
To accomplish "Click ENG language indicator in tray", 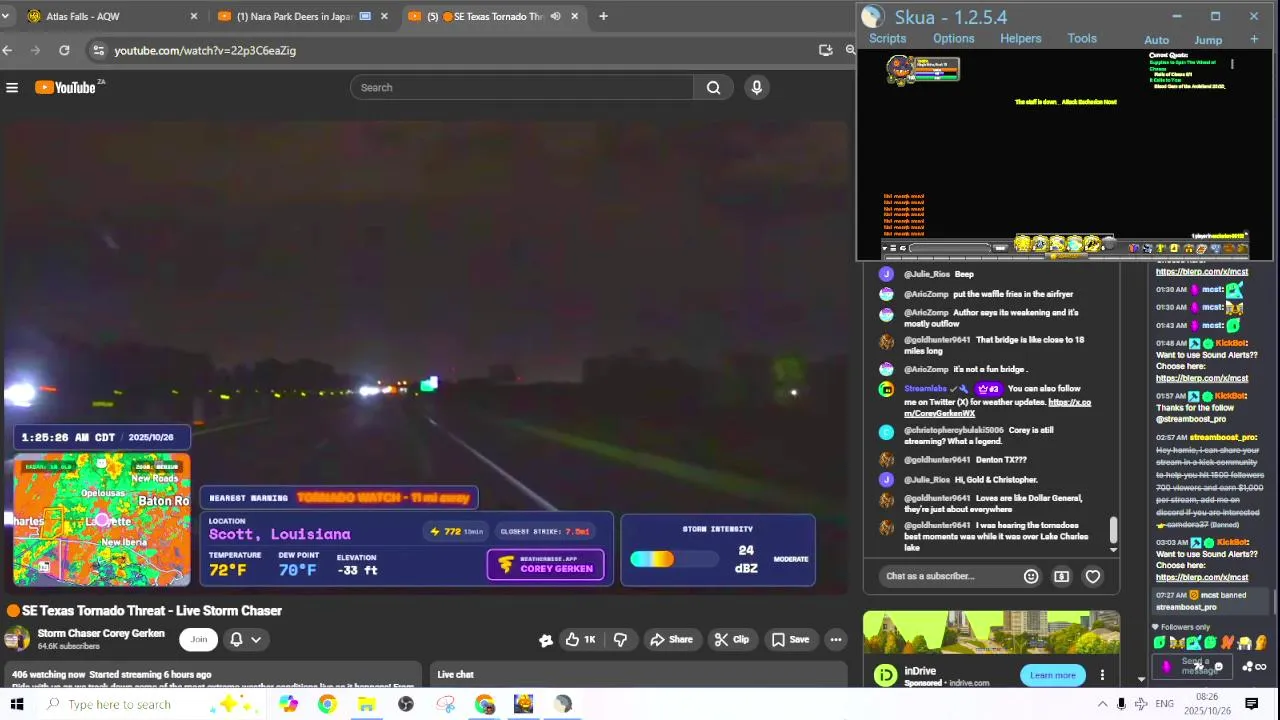I will (1164, 704).
